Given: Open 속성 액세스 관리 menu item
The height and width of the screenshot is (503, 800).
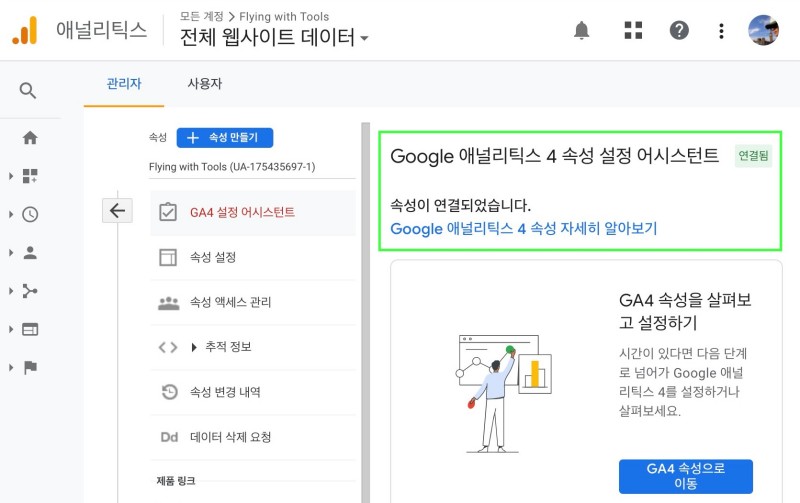Looking at the screenshot, I should [x=230, y=302].
